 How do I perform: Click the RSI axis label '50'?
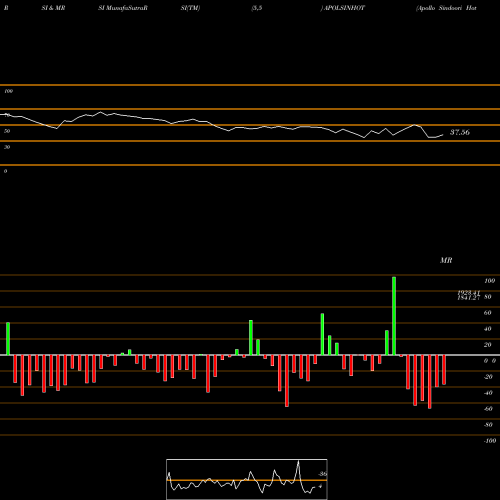tap(7, 131)
